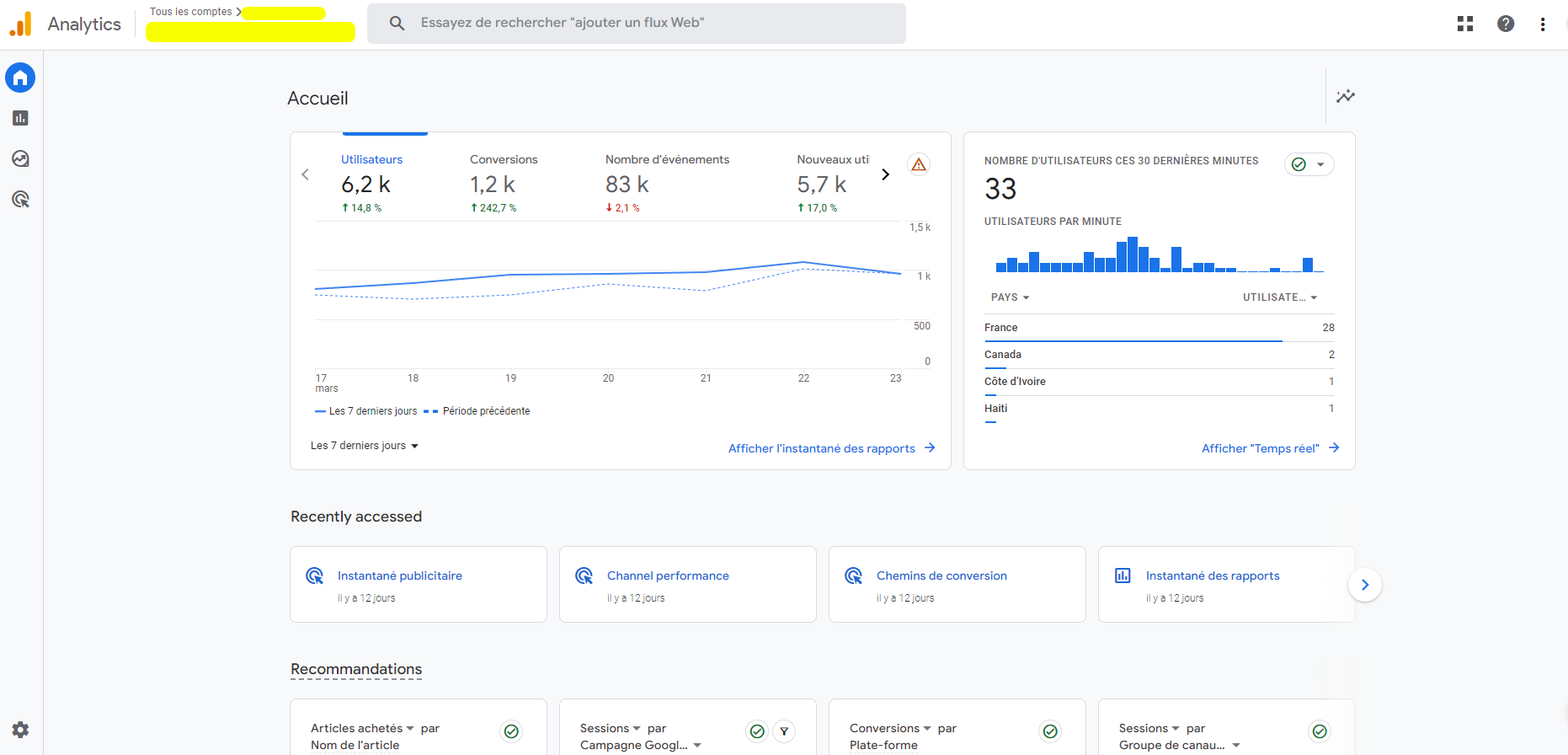This screenshot has height=755, width=1568.
Task: Open the PAYS dimension dropdown
Action: [1010, 297]
